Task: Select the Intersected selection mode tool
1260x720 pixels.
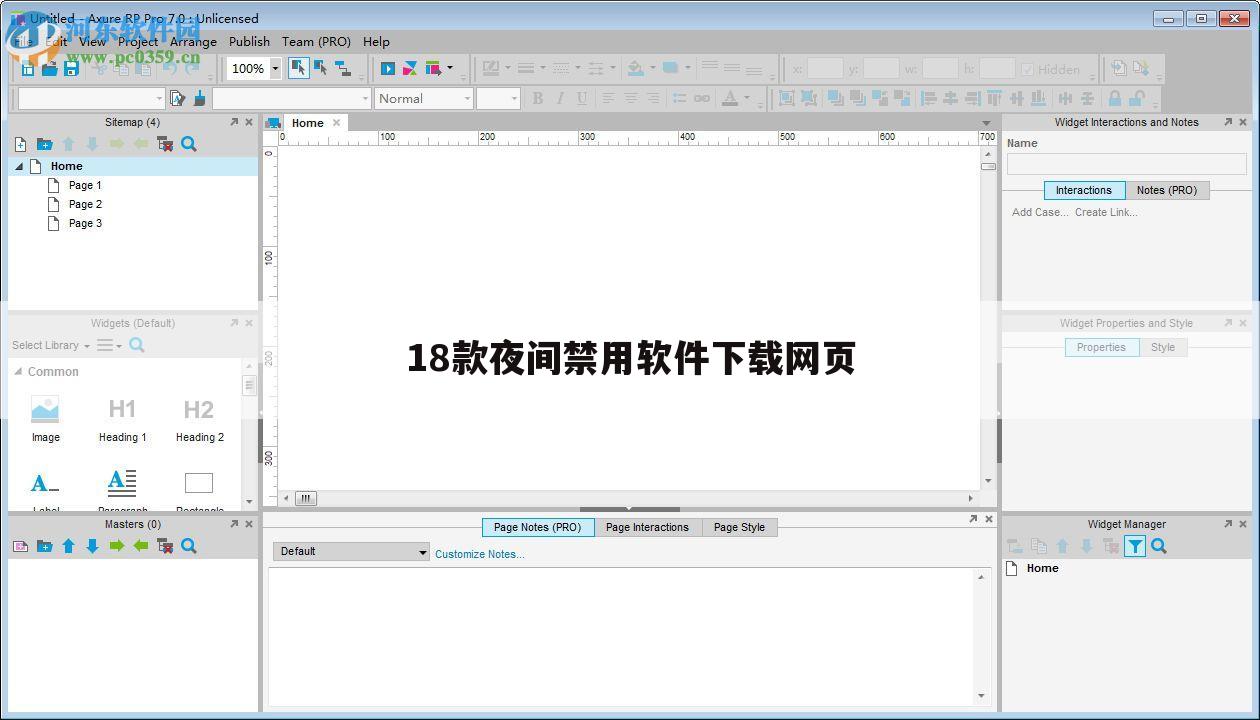Action: click(x=298, y=68)
